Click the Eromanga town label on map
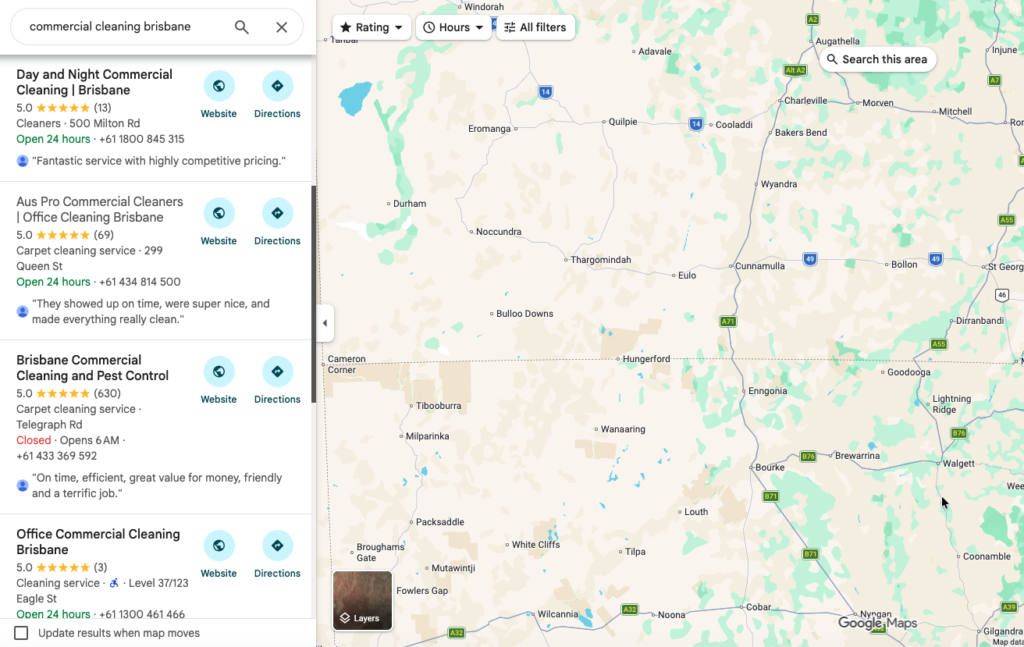 click(x=489, y=129)
